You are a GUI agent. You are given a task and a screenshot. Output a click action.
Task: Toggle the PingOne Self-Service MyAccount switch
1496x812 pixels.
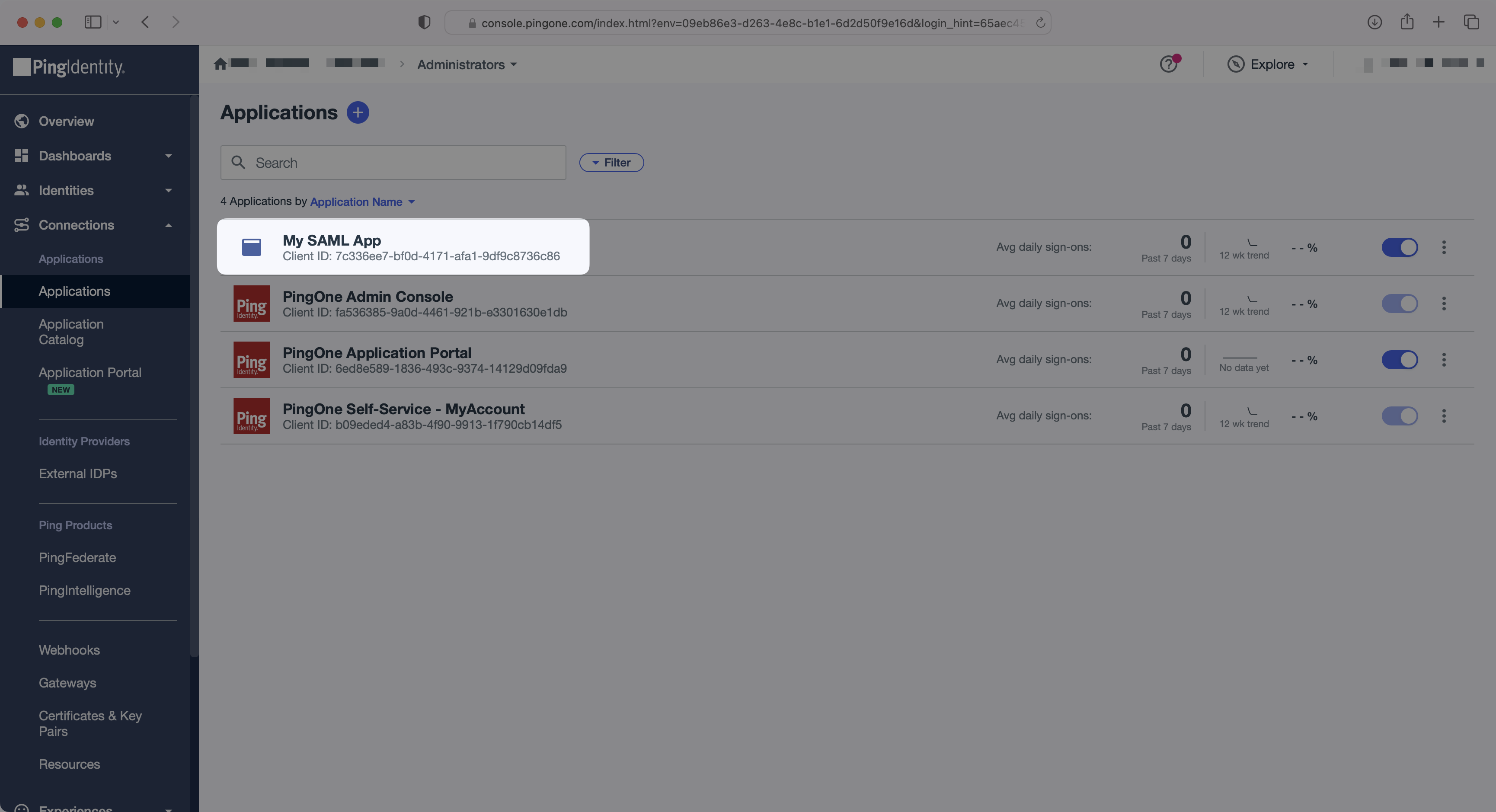pyautogui.click(x=1399, y=416)
